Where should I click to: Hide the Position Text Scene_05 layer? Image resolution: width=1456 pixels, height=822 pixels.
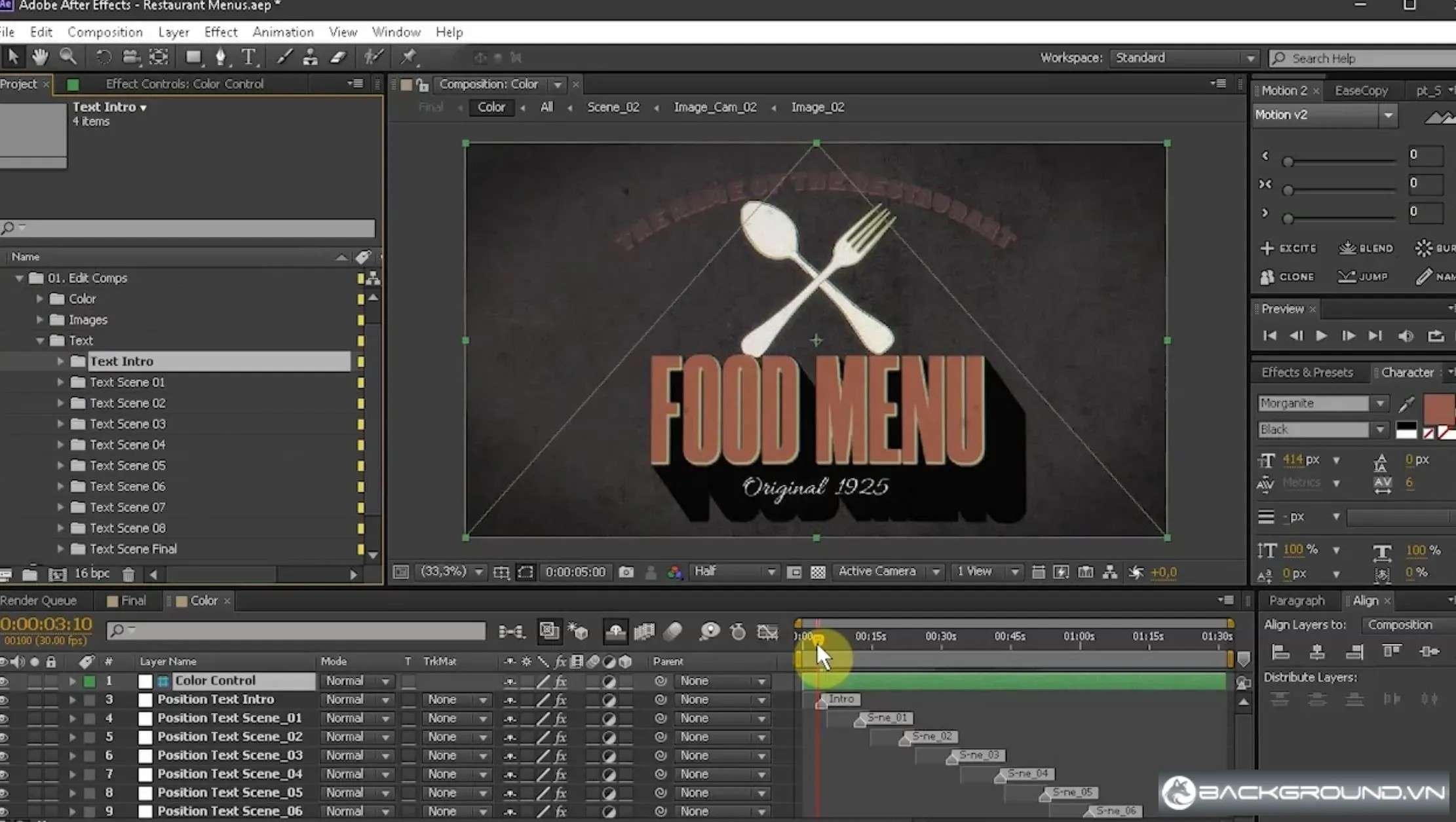coord(5,793)
